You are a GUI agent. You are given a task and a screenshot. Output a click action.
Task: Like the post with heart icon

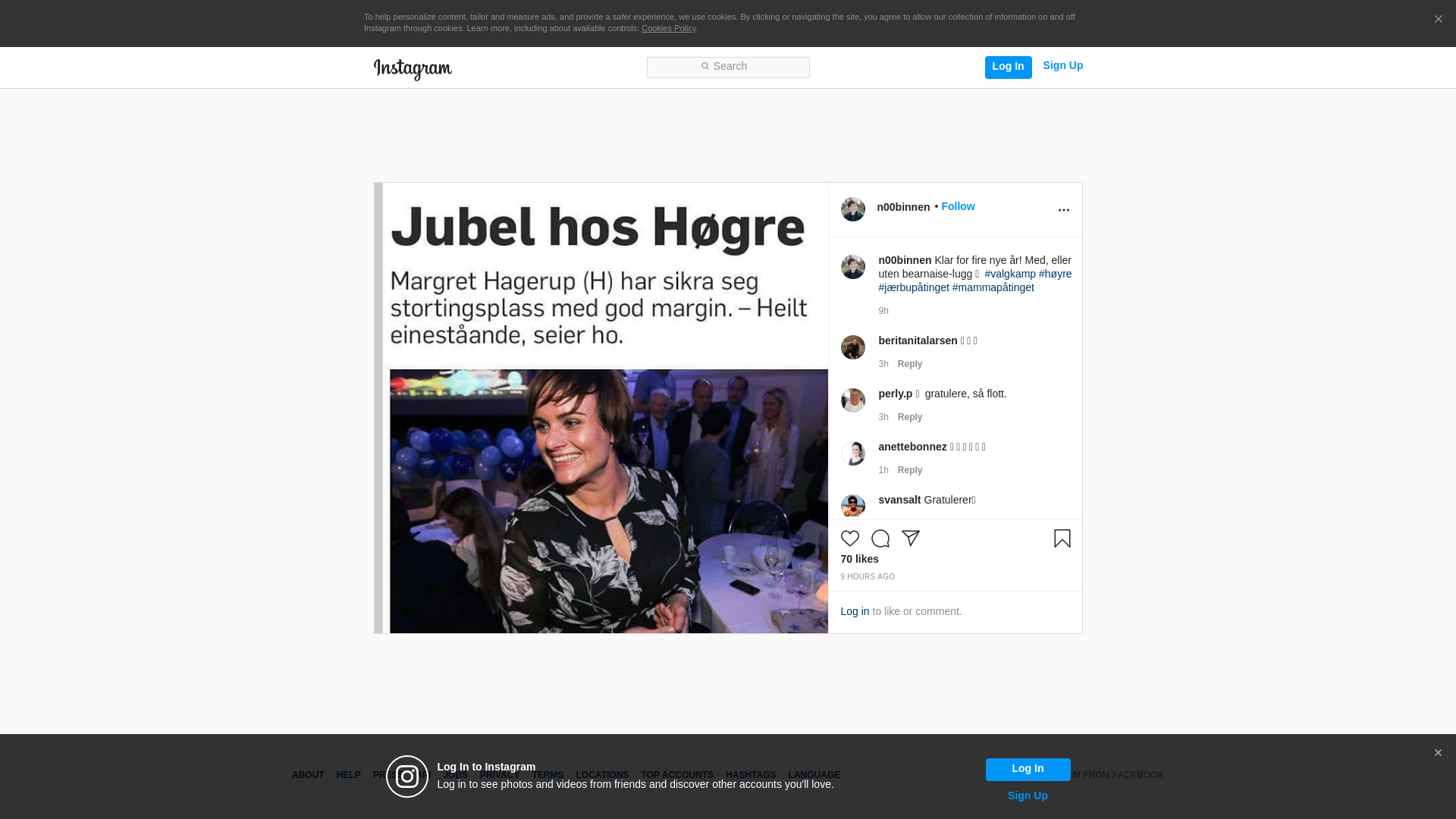point(849,538)
